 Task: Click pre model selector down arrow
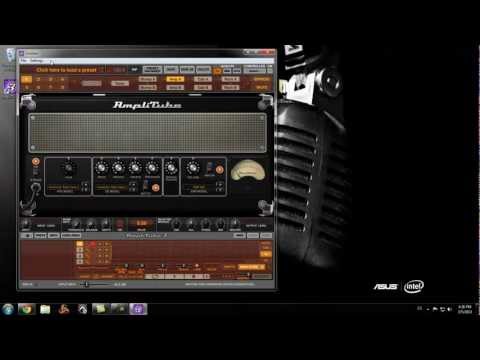(85, 190)
